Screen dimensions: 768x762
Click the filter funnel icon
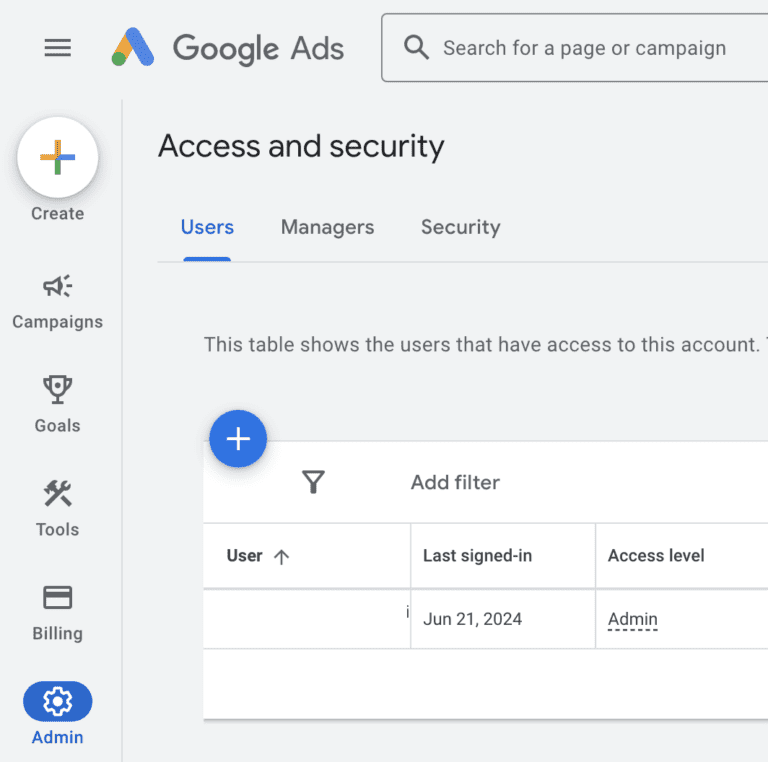[x=313, y=482]
